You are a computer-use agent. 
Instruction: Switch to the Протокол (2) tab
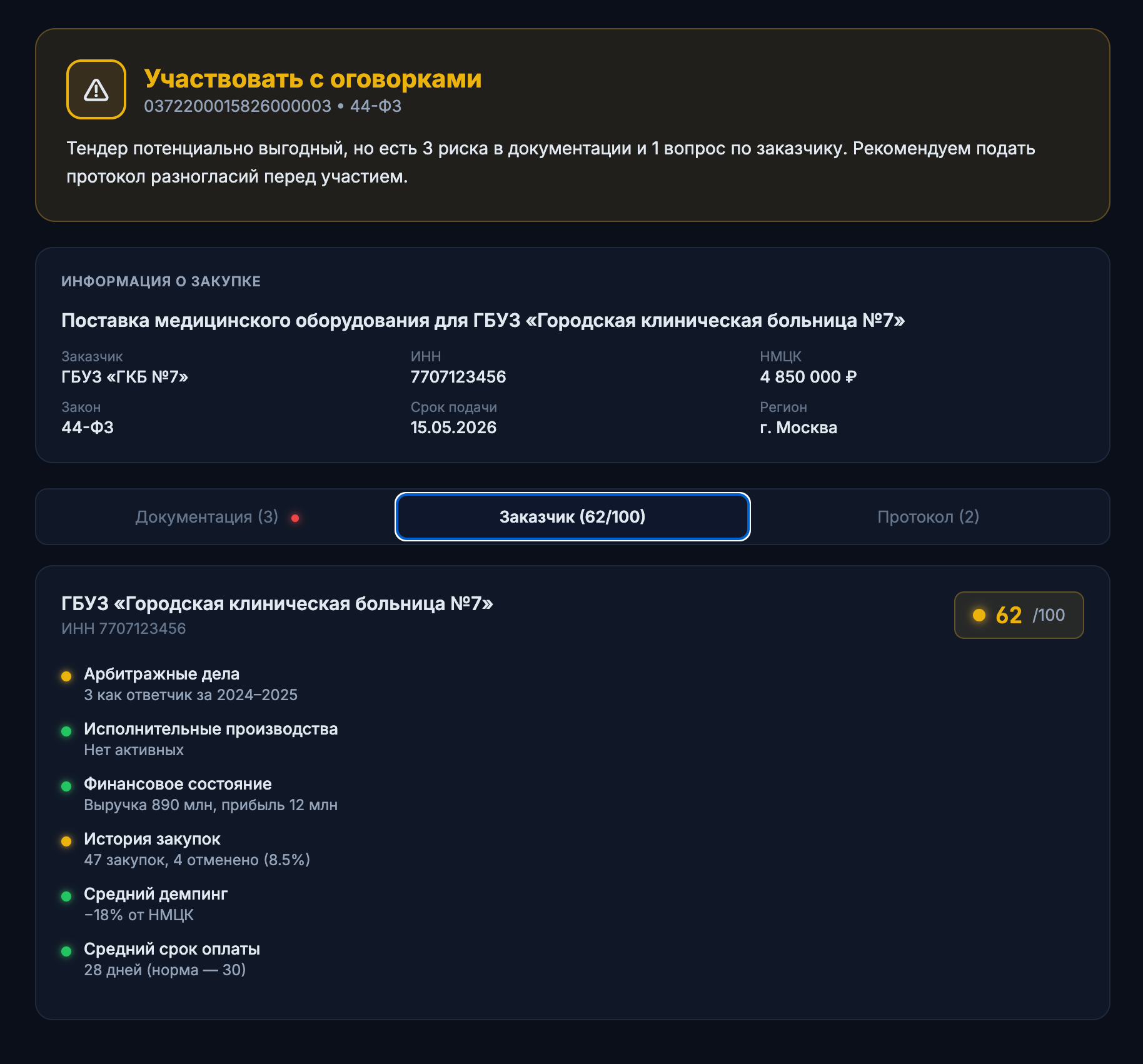coord(928,517)
